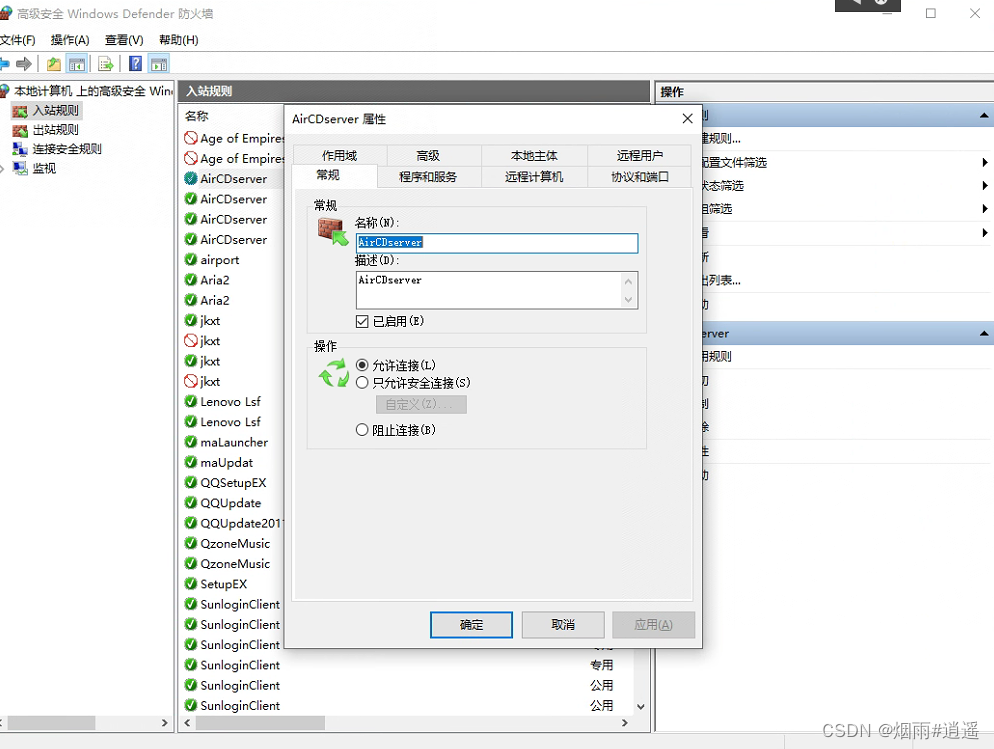Click green check icon of maUpdat rule
The image size is (994, 749).
click(x=191, y=462)
